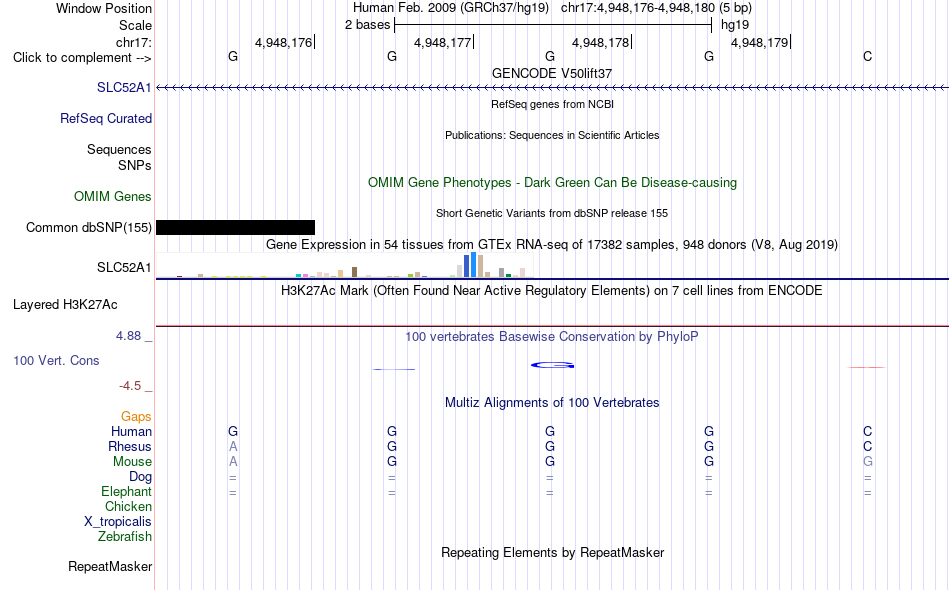Click the 4.88 PhyloP upper scale value
The height and width of the screenshot is (590, 950).
[128, 336]
